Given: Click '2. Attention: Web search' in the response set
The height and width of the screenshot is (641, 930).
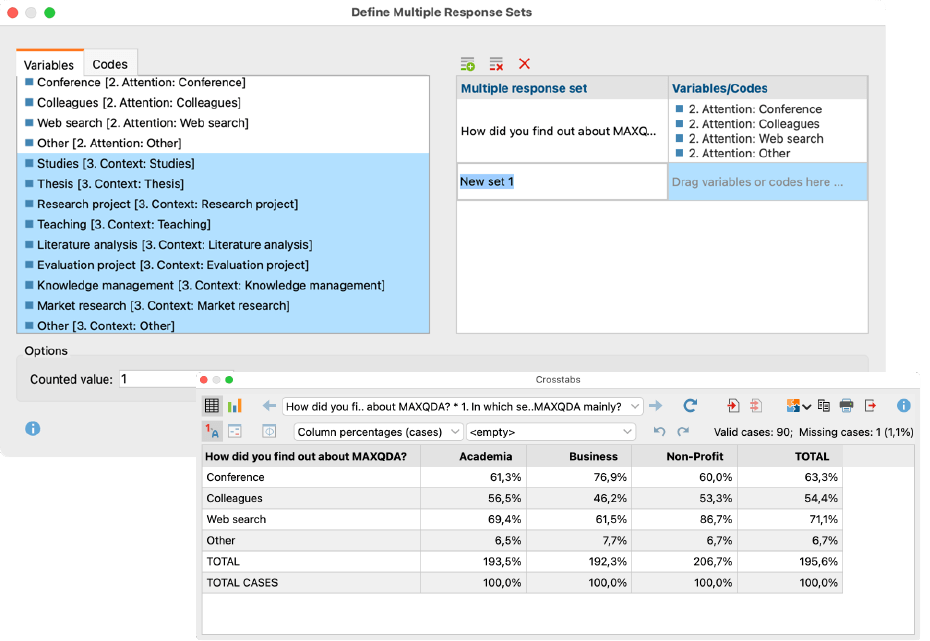Looking at the screenshot, I should click(756, 139).
